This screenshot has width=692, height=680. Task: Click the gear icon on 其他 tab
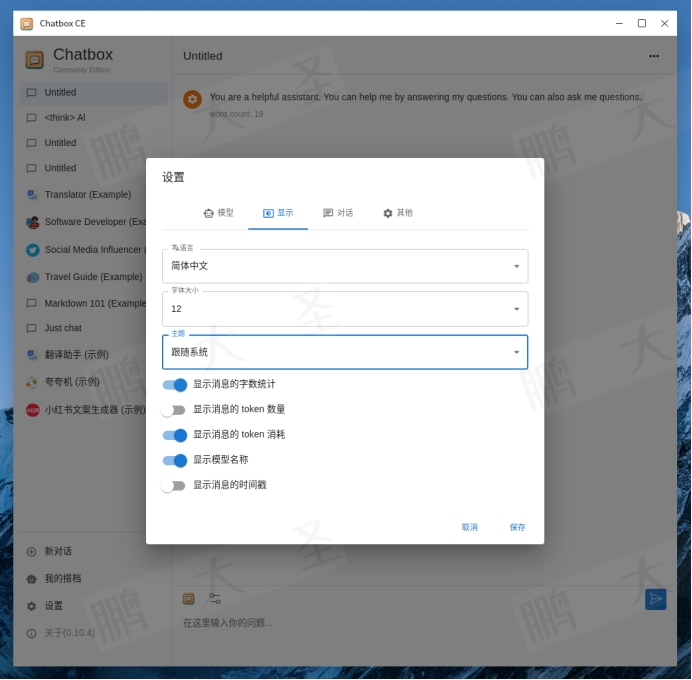(x=387, y=214)
